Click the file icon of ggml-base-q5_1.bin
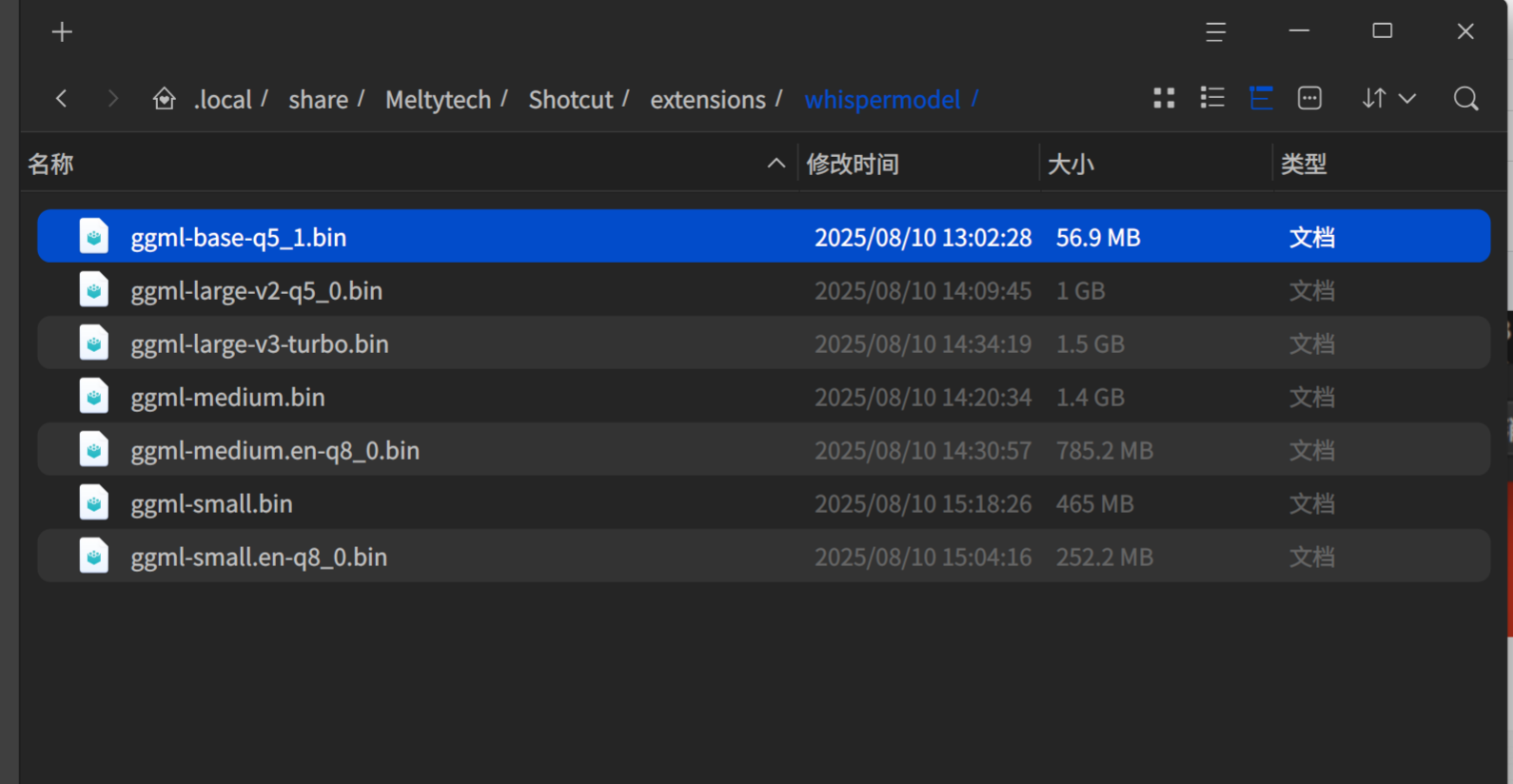This screenshot has width=1513, height=784. 93,236
